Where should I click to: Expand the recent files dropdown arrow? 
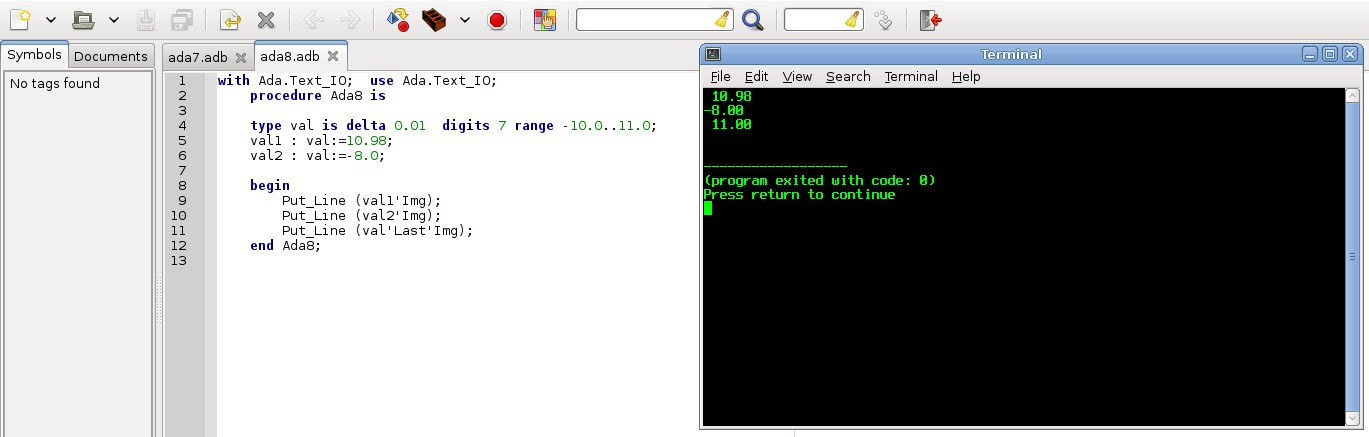114,20
